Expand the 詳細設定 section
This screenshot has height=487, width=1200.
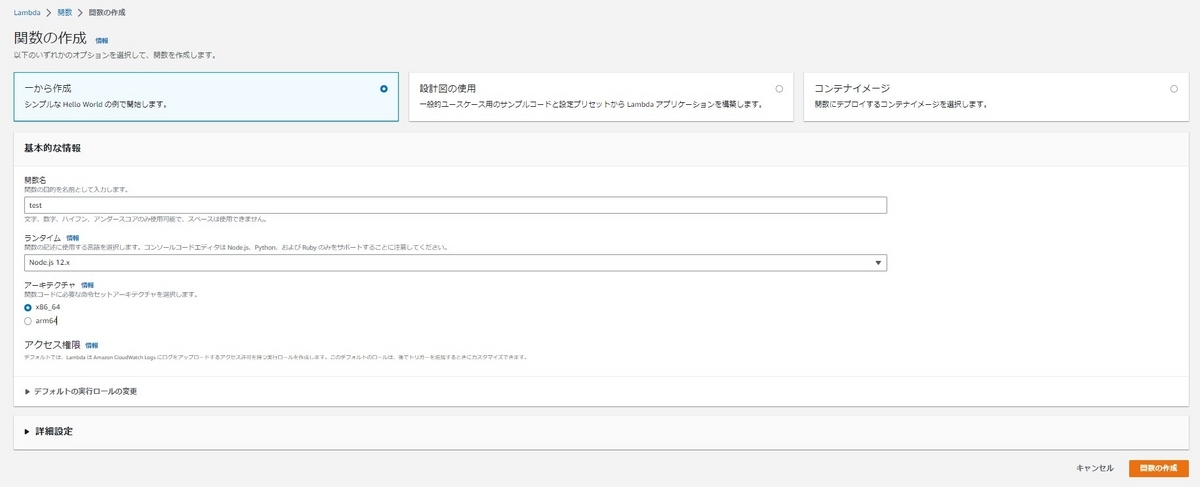click(x=49, y=432)
